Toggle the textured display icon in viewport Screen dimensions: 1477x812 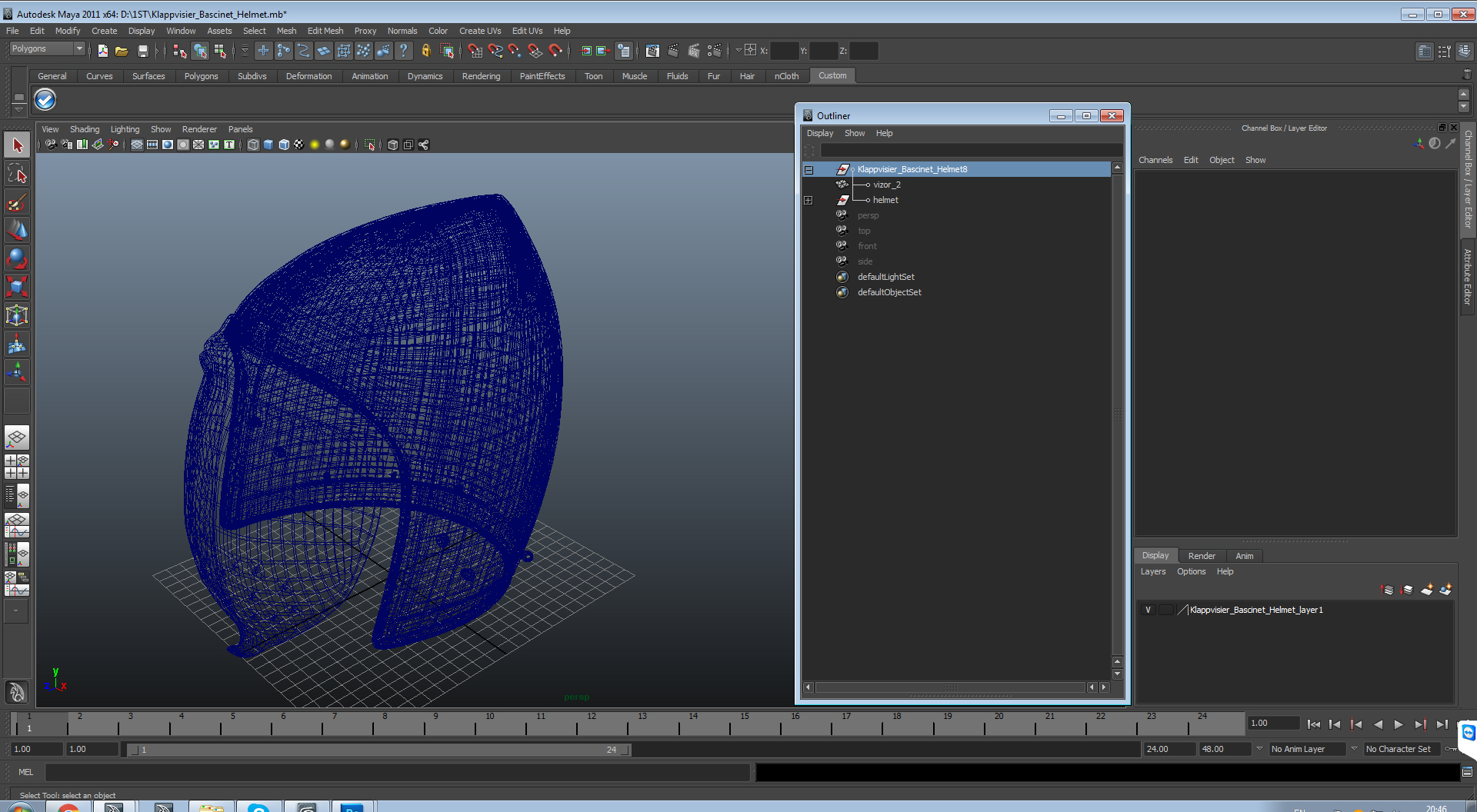299,145
